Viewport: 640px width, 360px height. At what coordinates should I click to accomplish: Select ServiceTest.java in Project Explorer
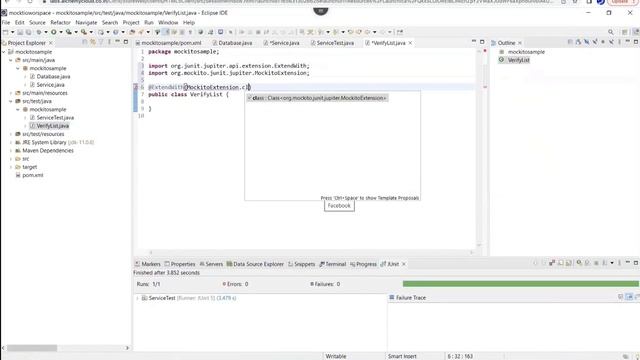pos(55,118)
